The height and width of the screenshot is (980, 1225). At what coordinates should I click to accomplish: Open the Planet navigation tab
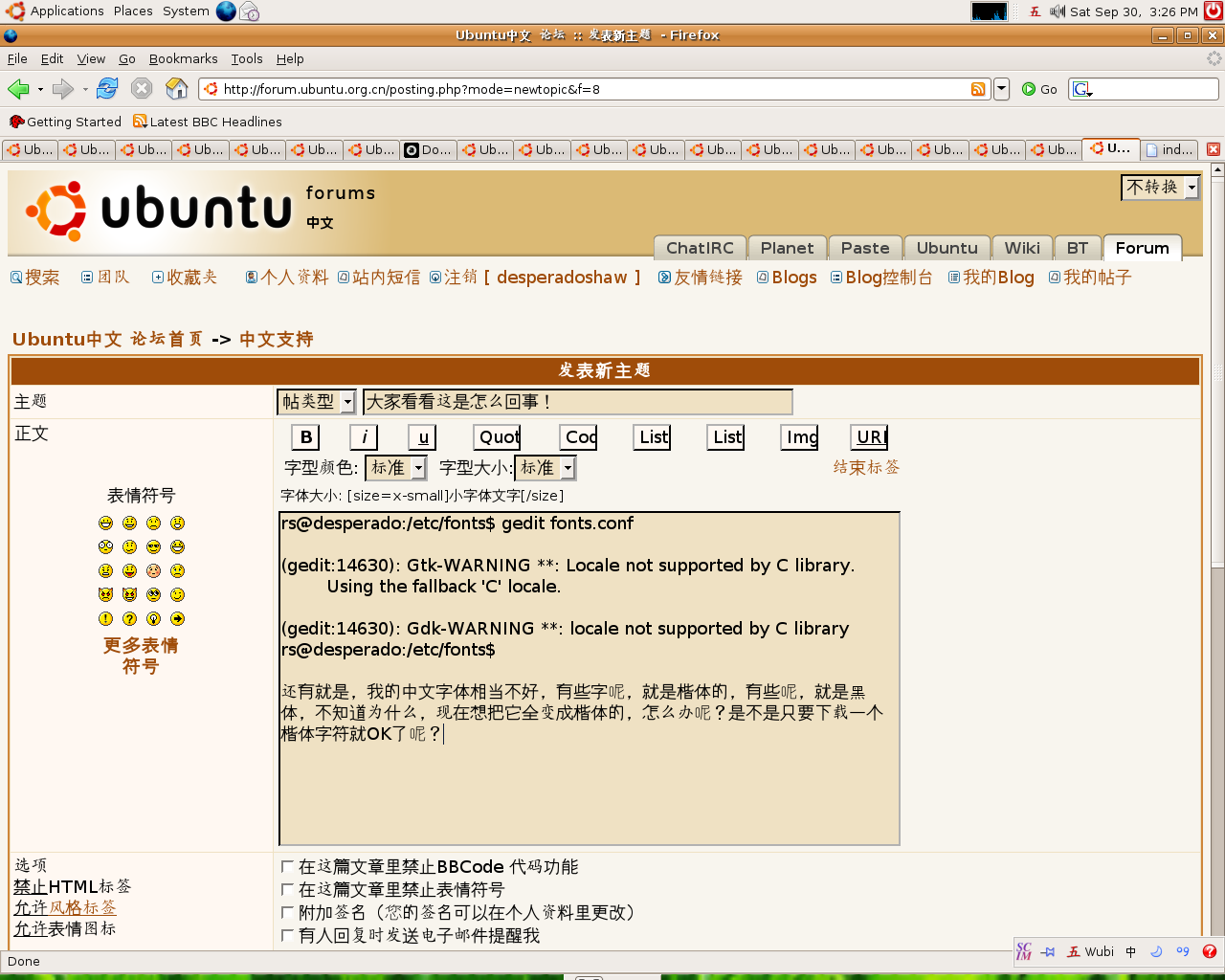[x=787, y=248]
